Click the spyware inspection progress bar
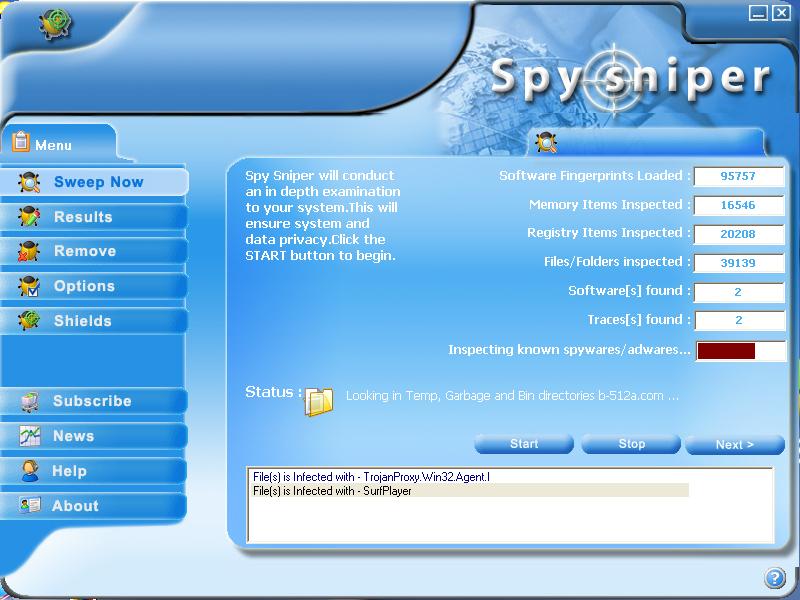The height and width of the screenshot is (600, 800). pyautogui.click(x=740, y=351)
